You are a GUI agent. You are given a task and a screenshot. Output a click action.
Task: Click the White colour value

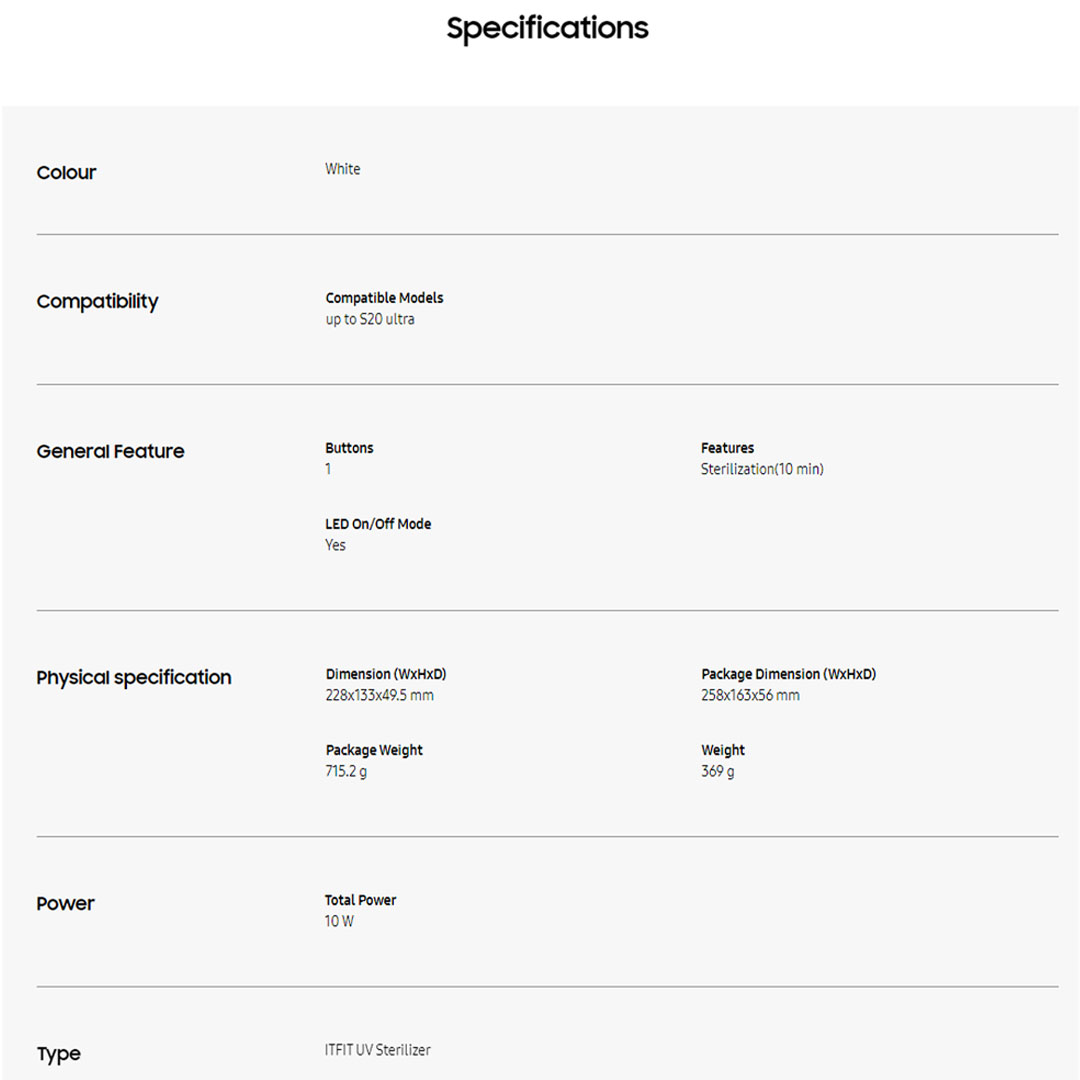tap(342, 169)
